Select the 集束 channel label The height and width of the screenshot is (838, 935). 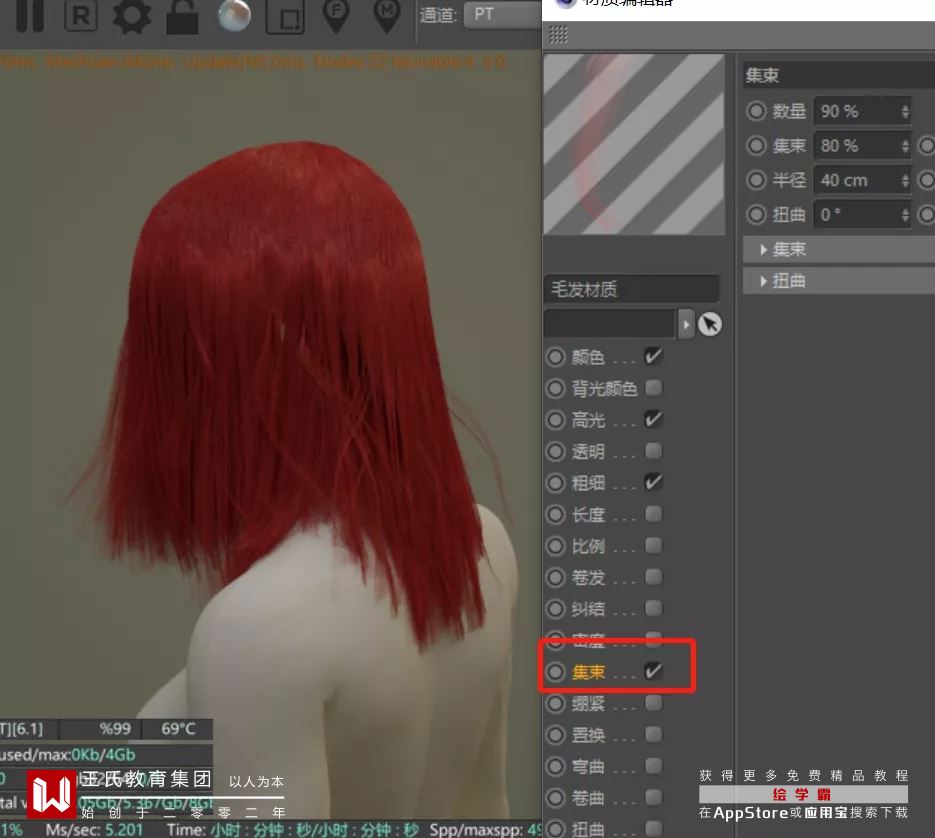[x=588, y=672]
